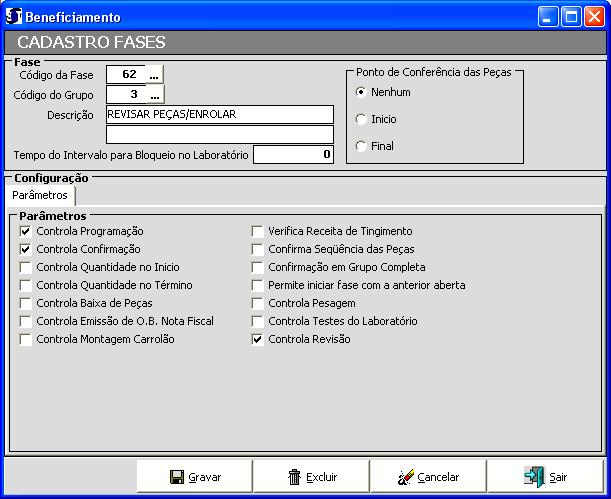Click into the Descrição text field
This screenshot has height=499, width=611.
219,114
